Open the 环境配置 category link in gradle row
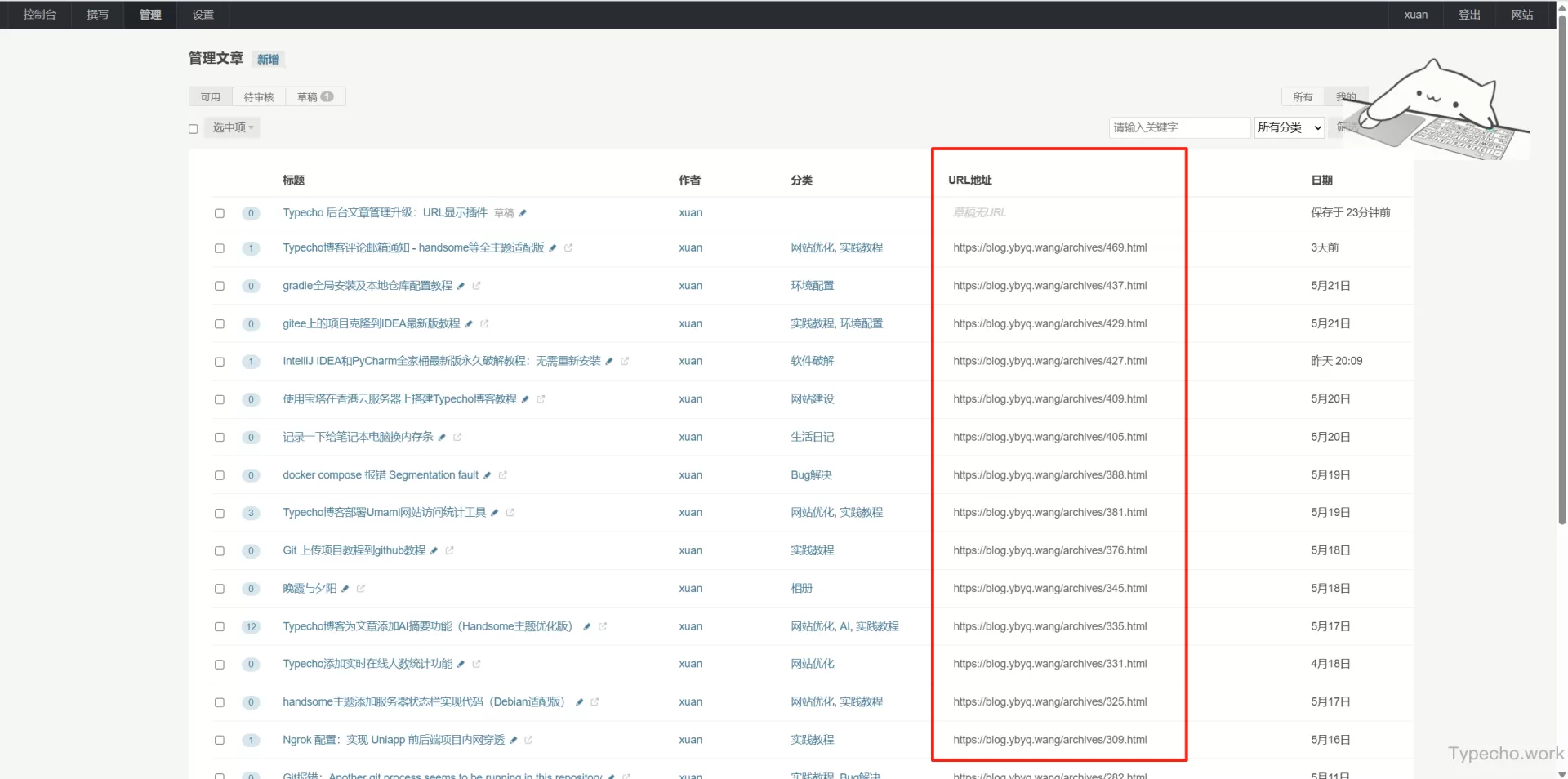The image size is (1568, 779). (x=812, y=286)
